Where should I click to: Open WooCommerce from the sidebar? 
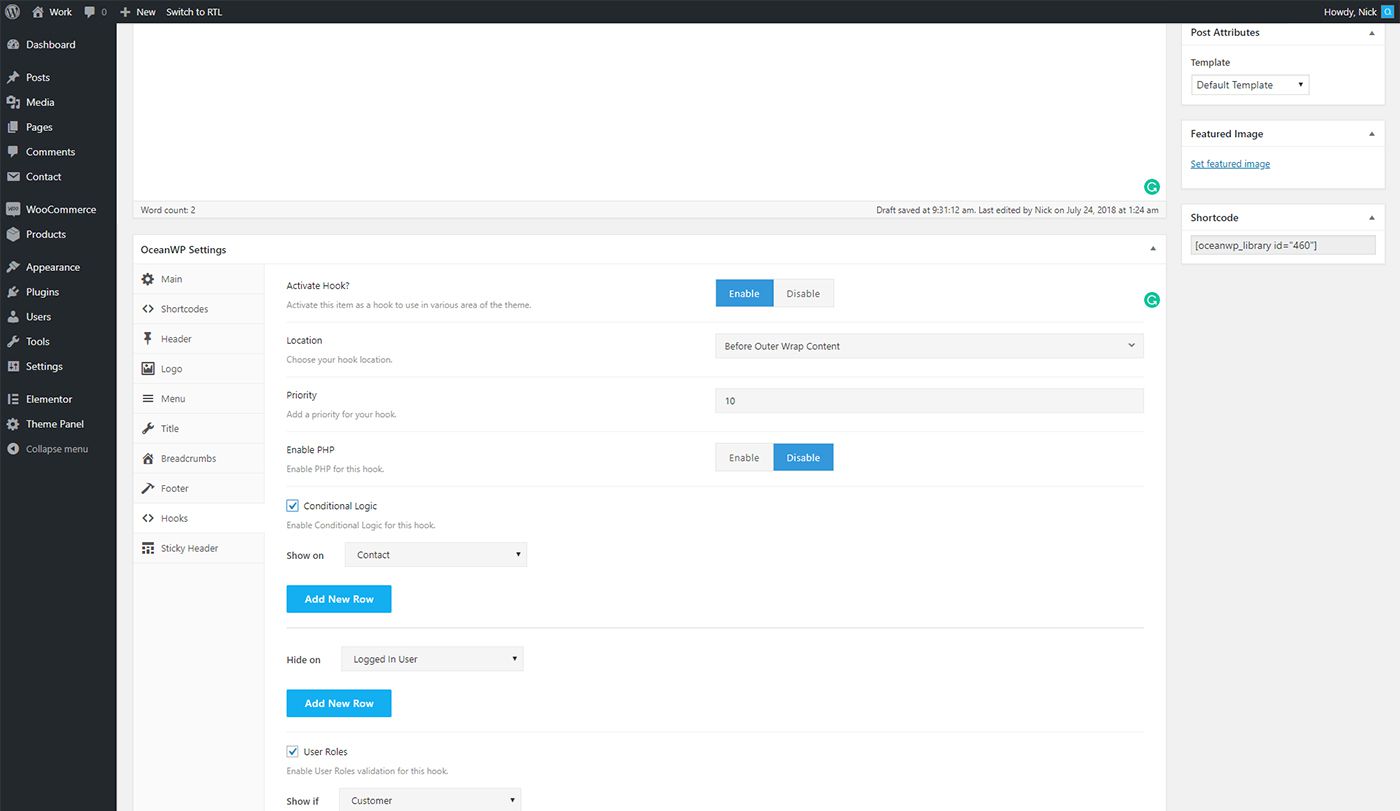coord(58,210)
